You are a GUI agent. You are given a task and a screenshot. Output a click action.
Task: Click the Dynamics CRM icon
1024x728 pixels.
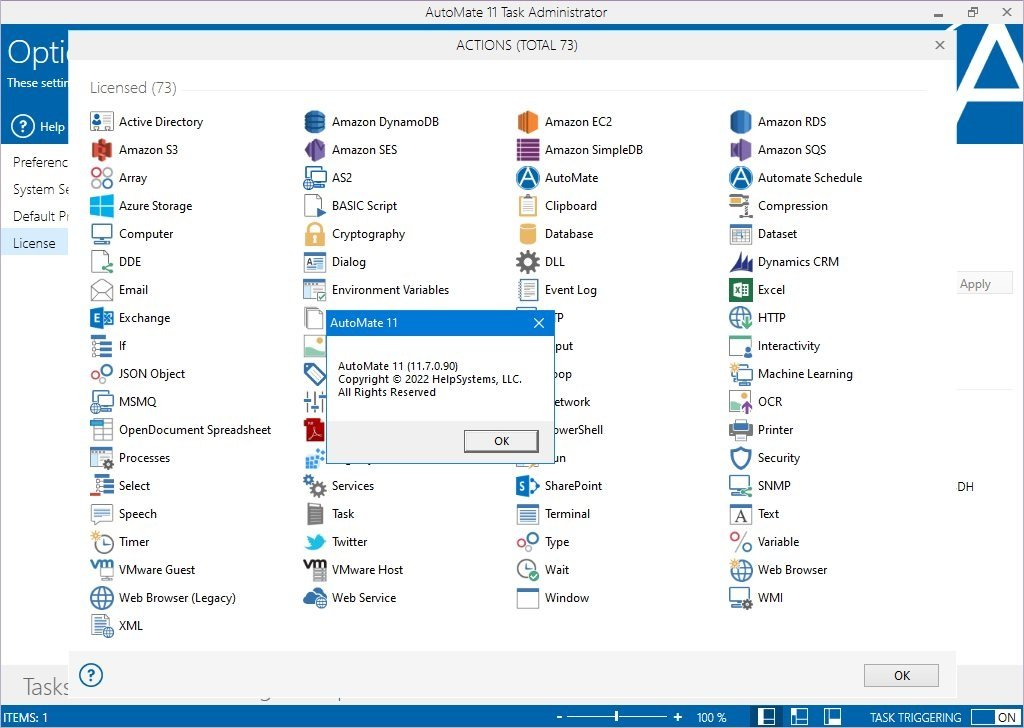[x=741, y=262]
